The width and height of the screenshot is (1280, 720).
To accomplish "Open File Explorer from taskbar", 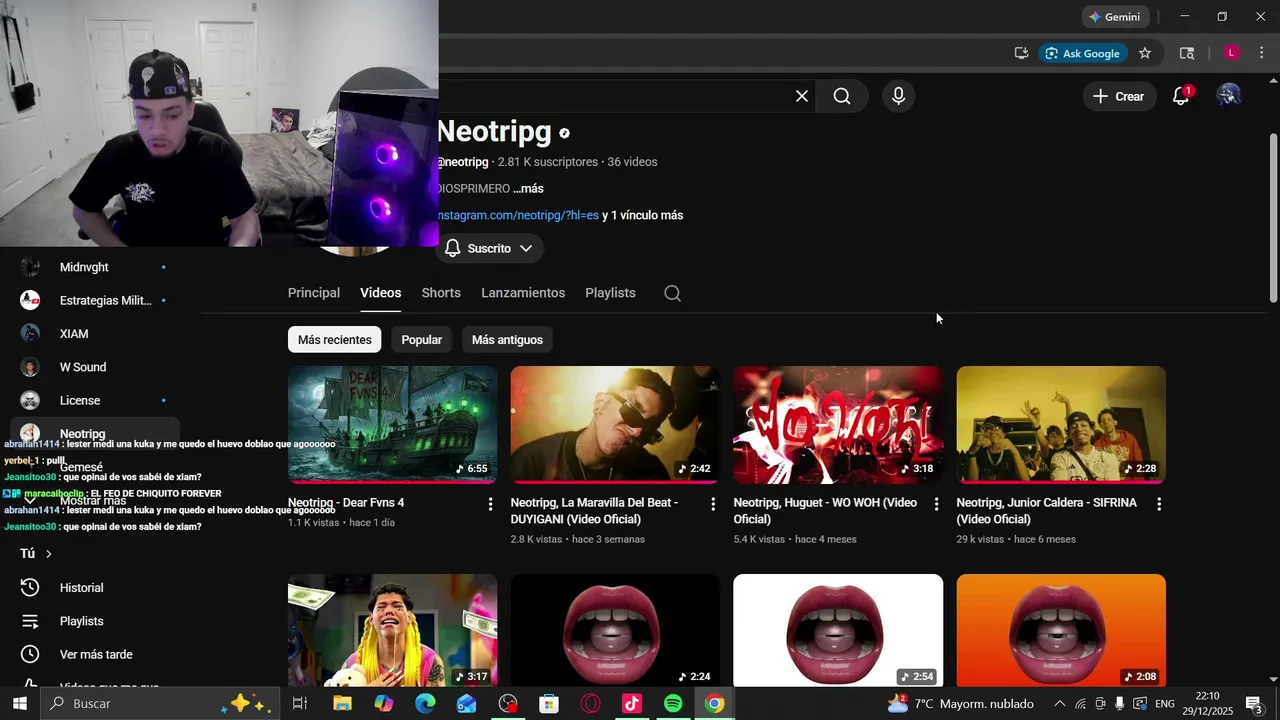I will (342, 704).
